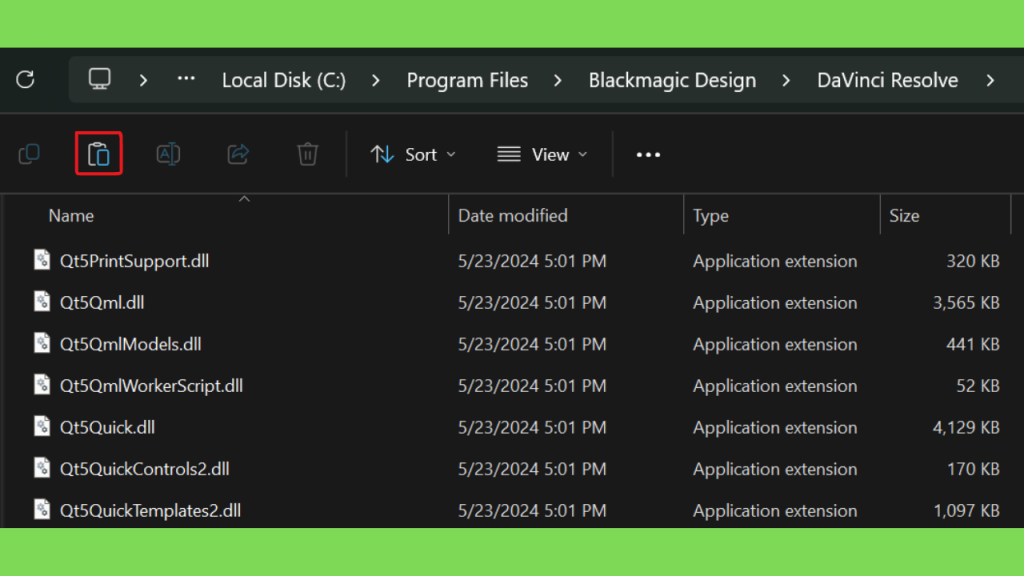Click the Share toolbar icon

coord(238,154)
